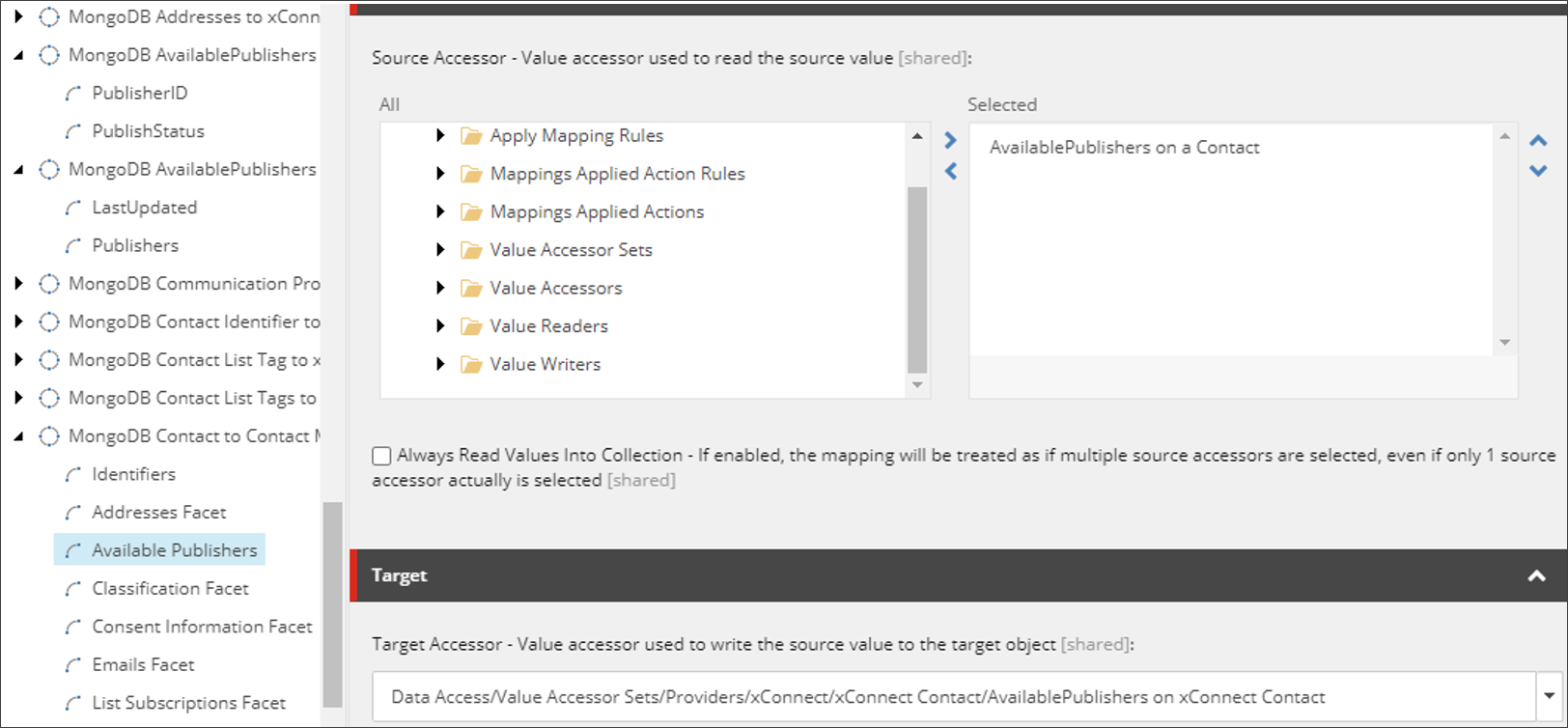Select the Classification Facet tree item
The image size is (1568, 728).
[x=170, y=588]
